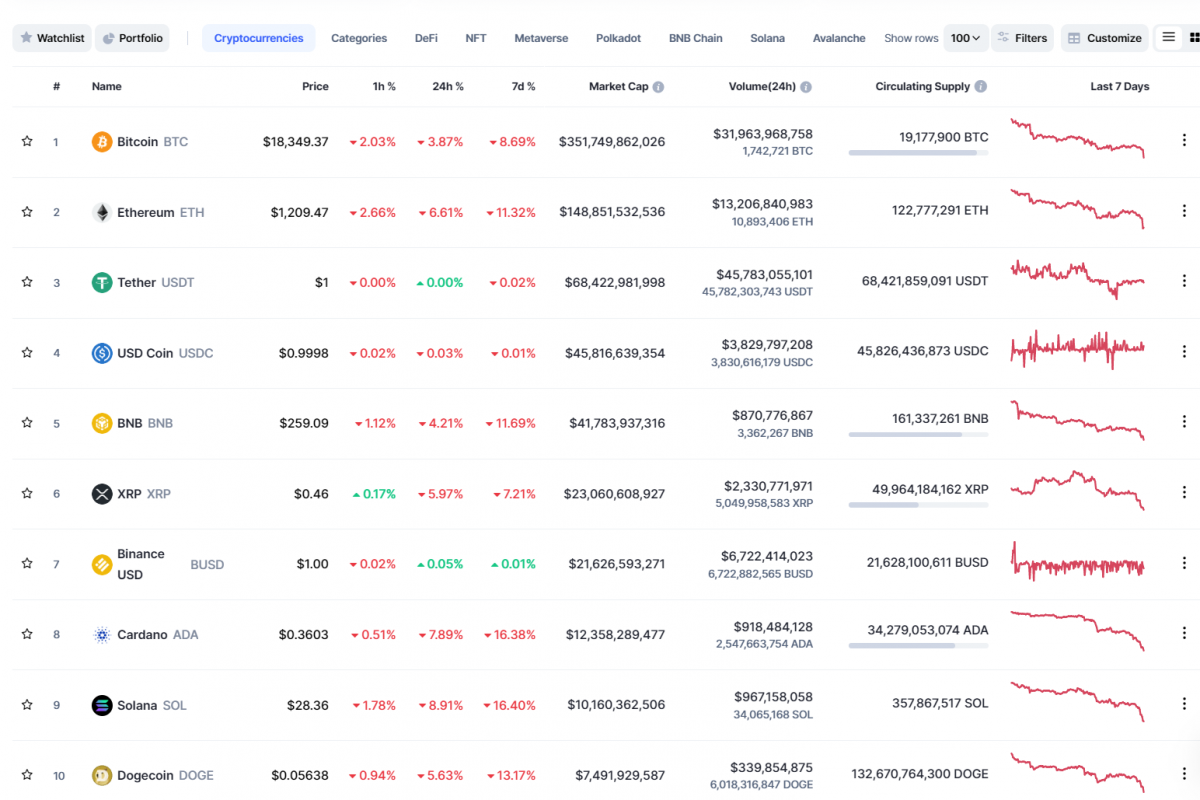Image resolution: width=1200 pixels, height=800 pixels.
Task: Switch to the Categories tab
Action: pyautogui.click(x=359, y=38)
